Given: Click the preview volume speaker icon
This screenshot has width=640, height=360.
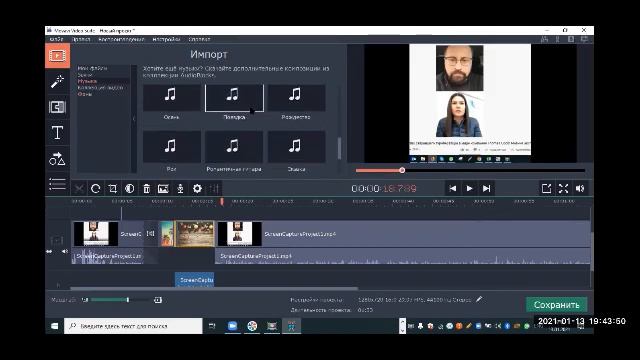Looking at the screenshot, I should point(580,189).
